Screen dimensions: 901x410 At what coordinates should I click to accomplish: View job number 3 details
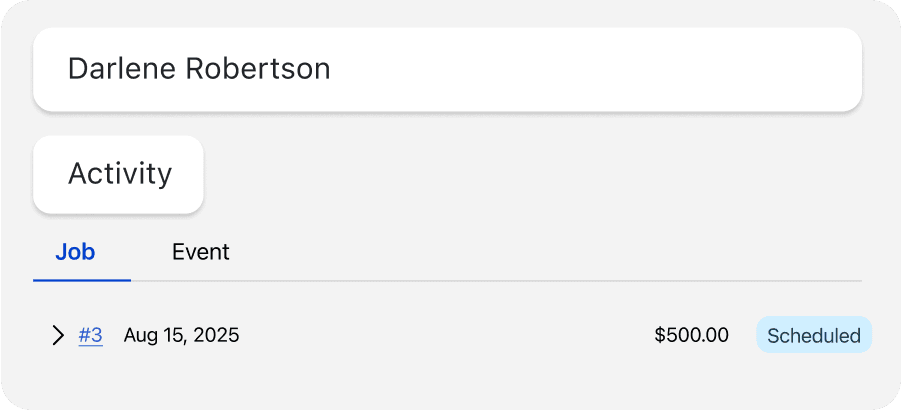pos(90,335)
